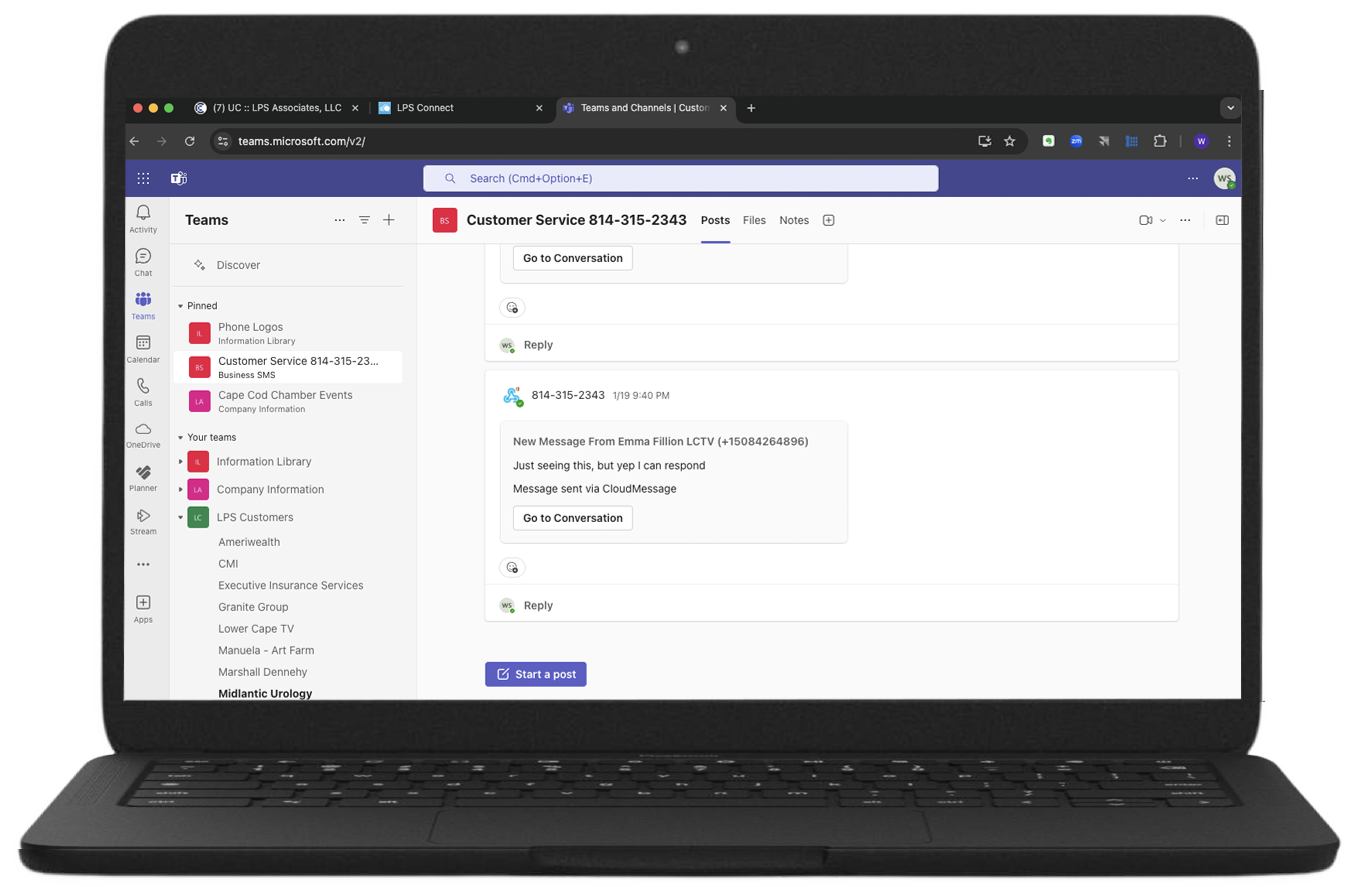Viewport: 1353px width, 887px height.
Task: Open Chat from the left rail
Action: pyautogui.click(x=143, y=262)
